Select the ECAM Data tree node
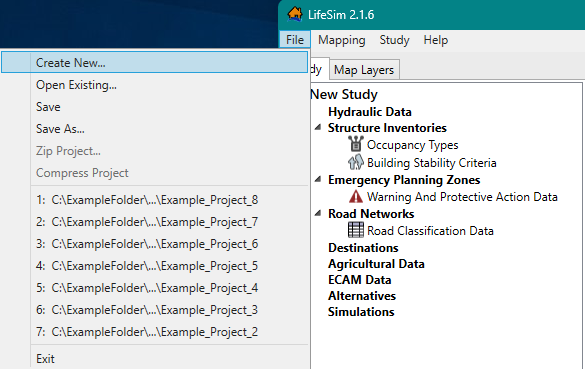 pos(360,280)
